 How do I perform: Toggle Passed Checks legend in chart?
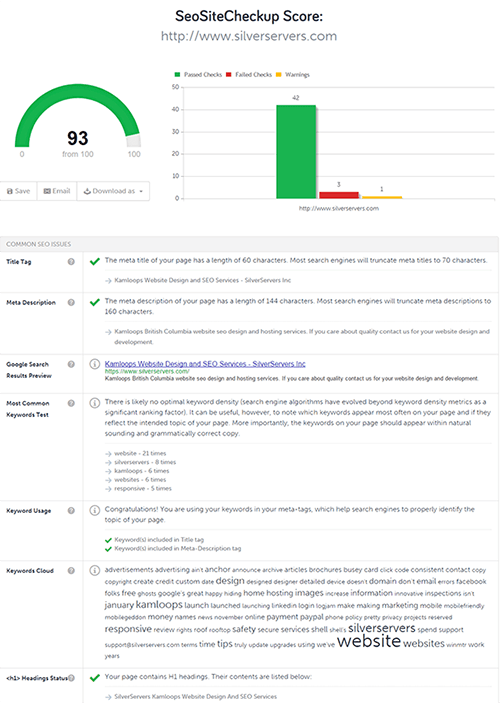point(198,74)
